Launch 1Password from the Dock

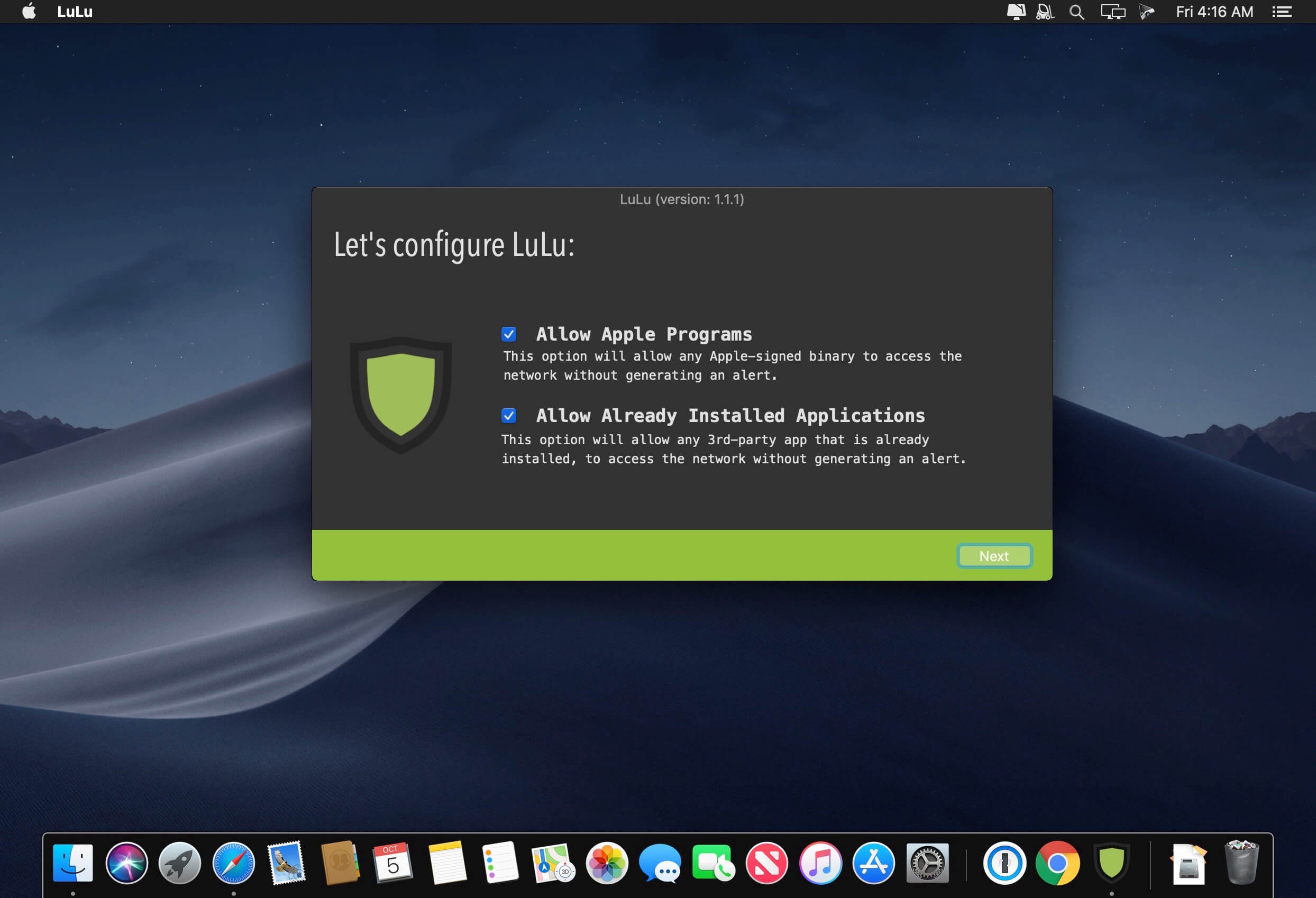tap(1004, 863)
